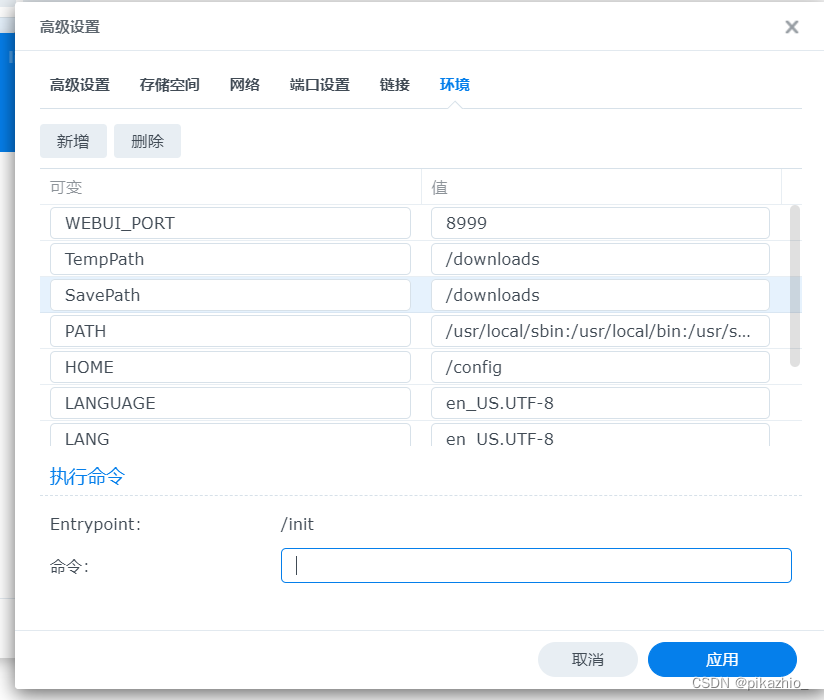Select the 网络 tab

(244, 85)
